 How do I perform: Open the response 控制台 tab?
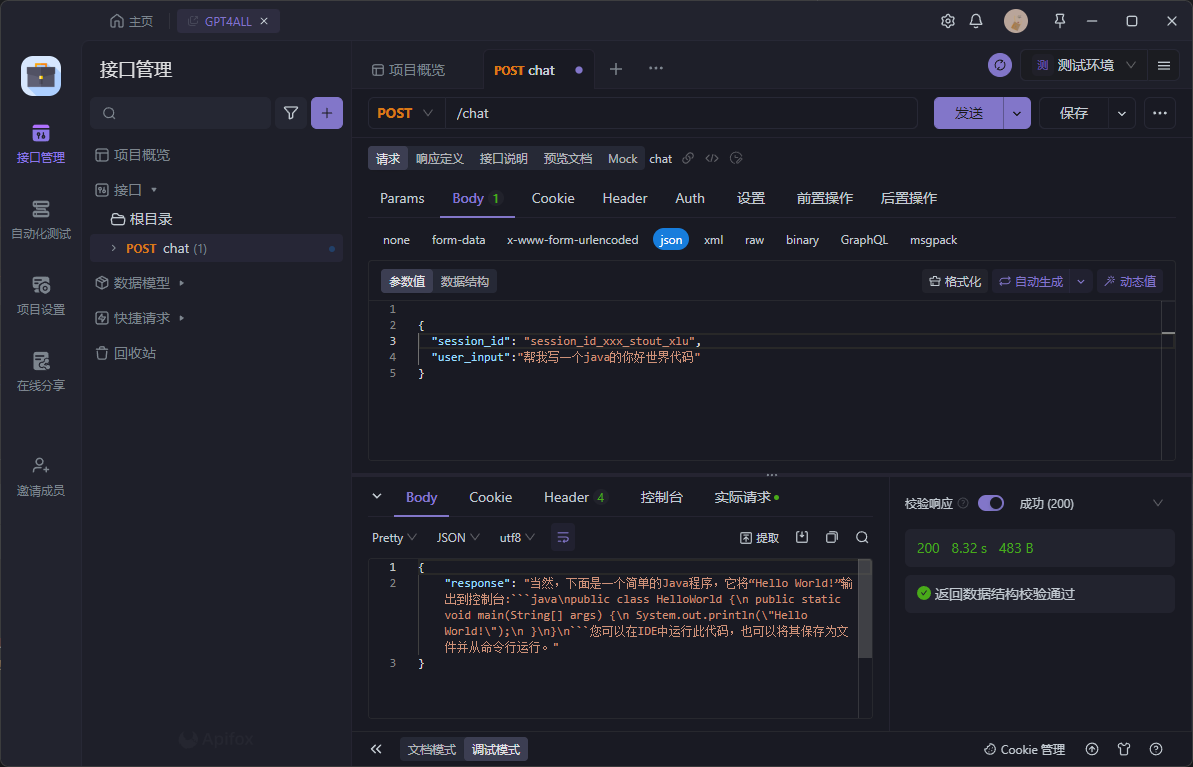[661, 497]
